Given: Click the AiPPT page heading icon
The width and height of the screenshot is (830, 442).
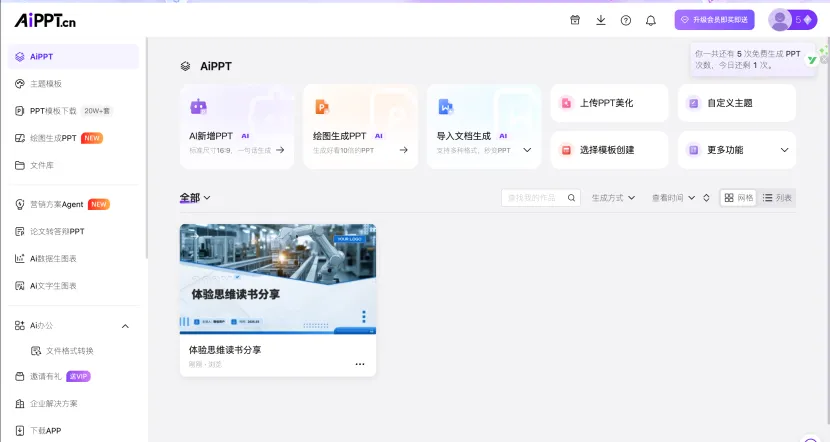Looking at the screenshot, I should pos(185,66).
